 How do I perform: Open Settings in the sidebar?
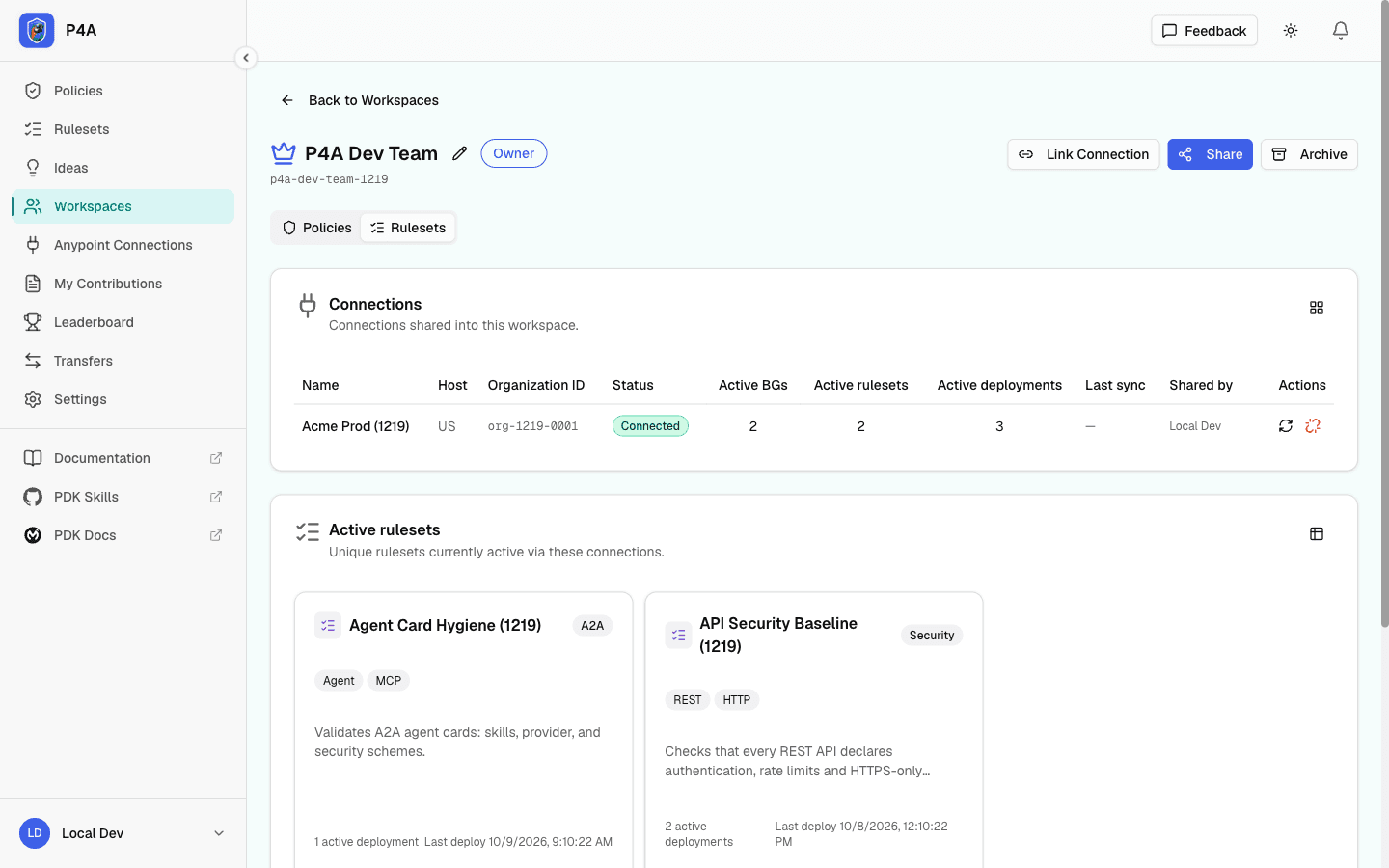(x=123, y=399)
